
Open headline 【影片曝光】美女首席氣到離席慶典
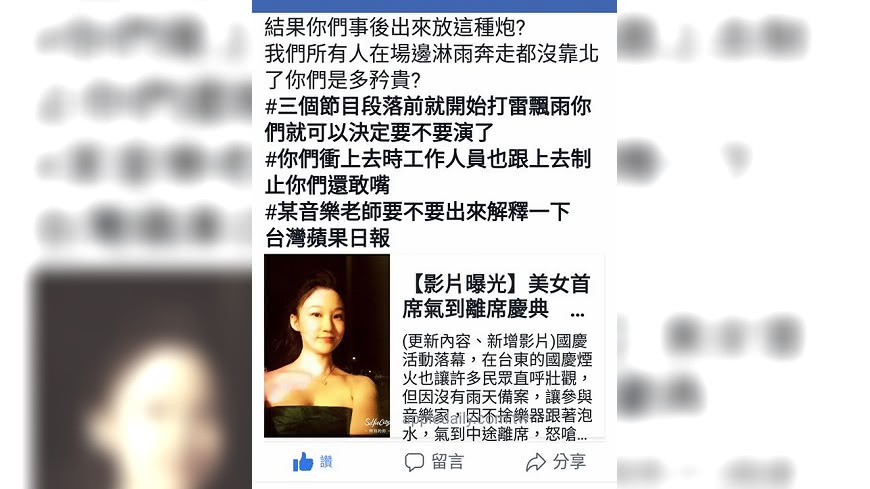(495, 296)
